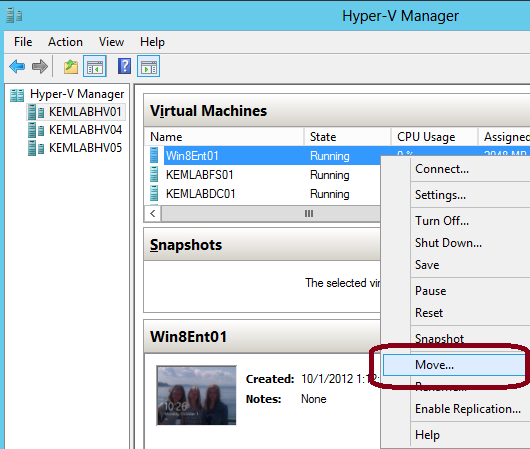Click the Up one level folder icon
The image size is (530, 449).
[x=71, y=66]
